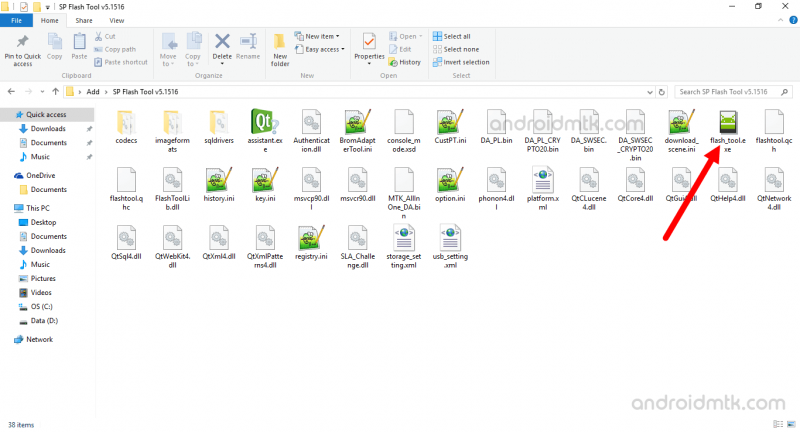Expand the address bar history dropdown
The width and height of the screenshot is (800, 432).
click(x=649, y=92)
